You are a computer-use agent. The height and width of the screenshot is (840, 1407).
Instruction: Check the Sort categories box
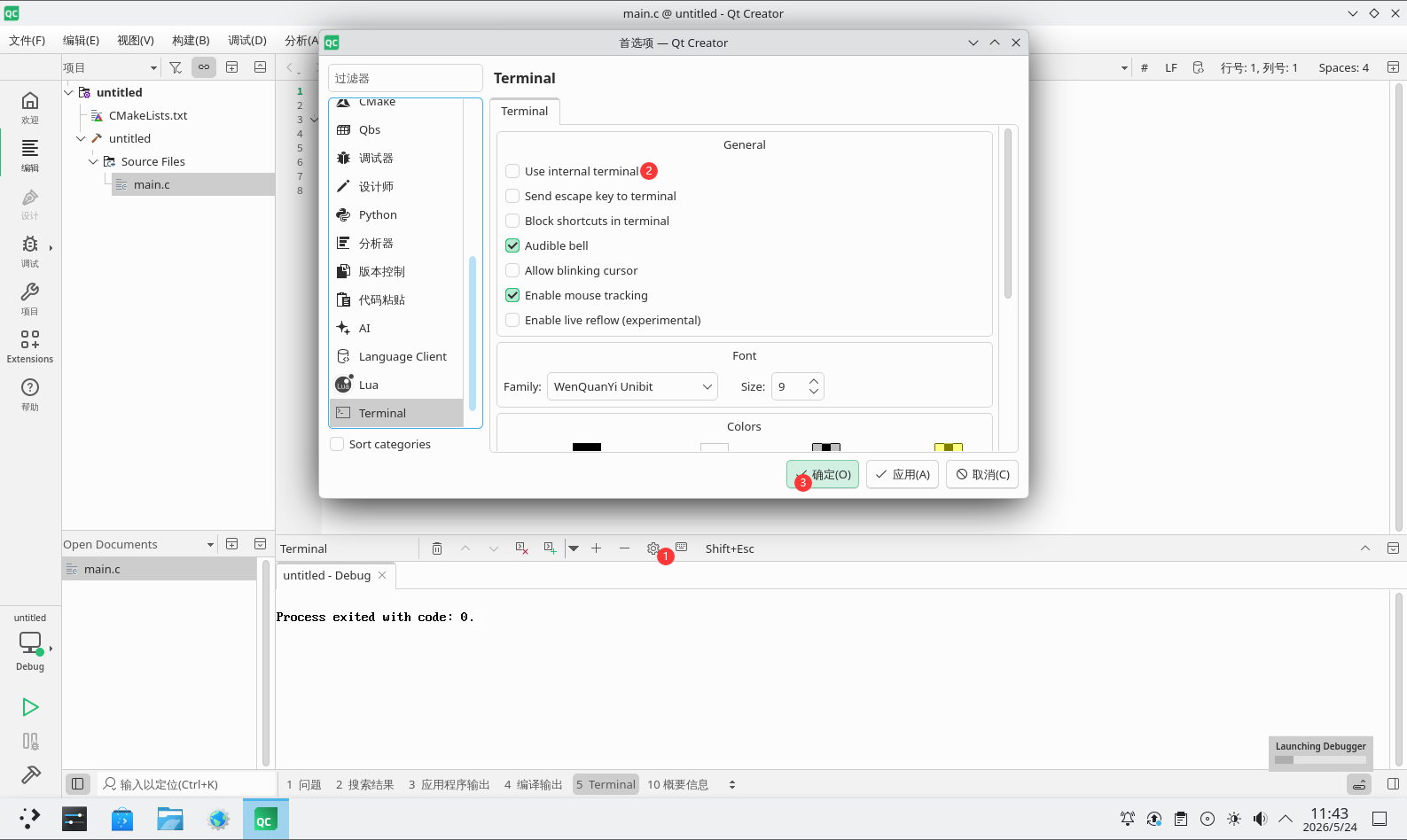coord(337,444)
